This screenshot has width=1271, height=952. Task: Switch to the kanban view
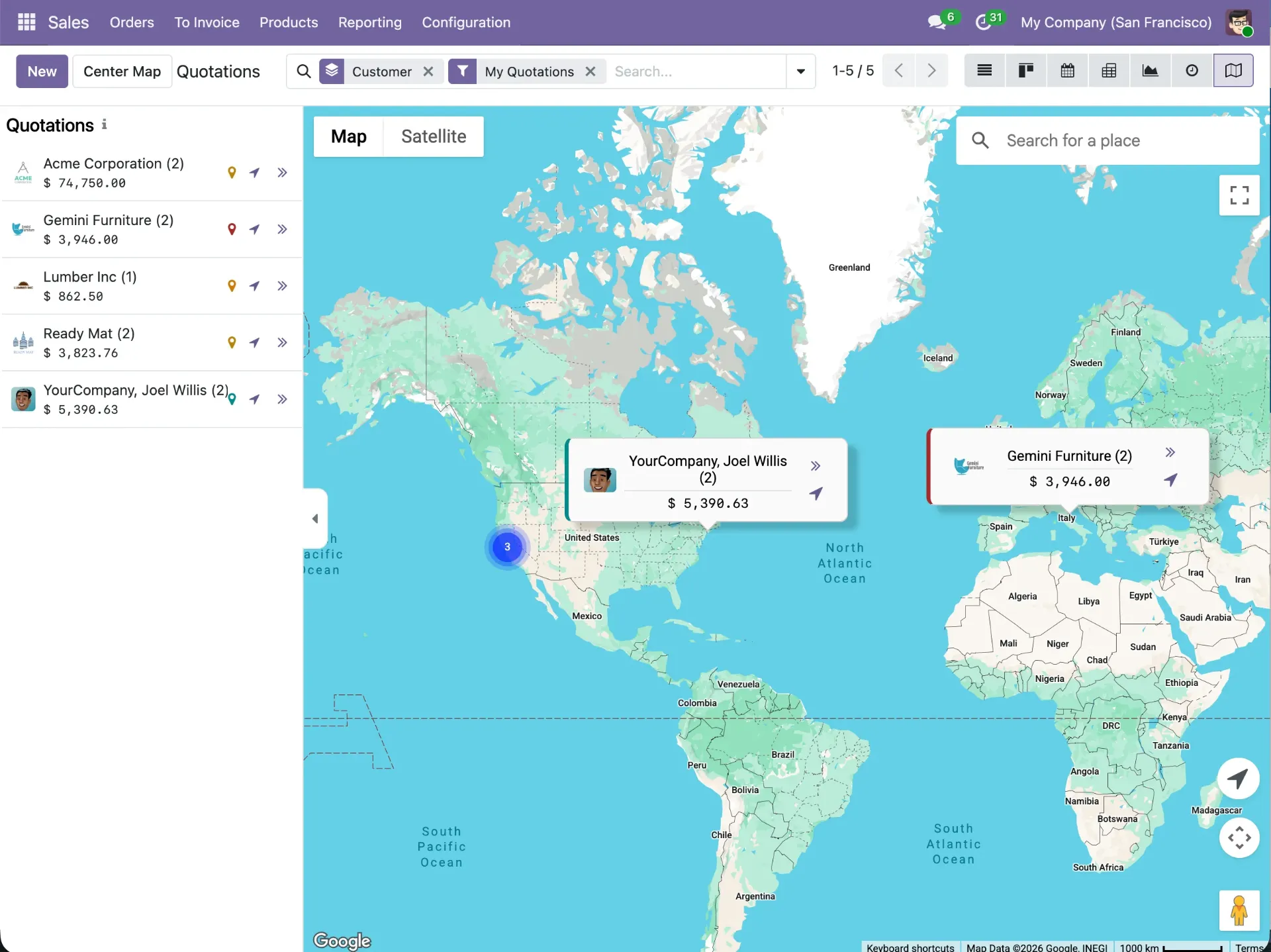1026,70
